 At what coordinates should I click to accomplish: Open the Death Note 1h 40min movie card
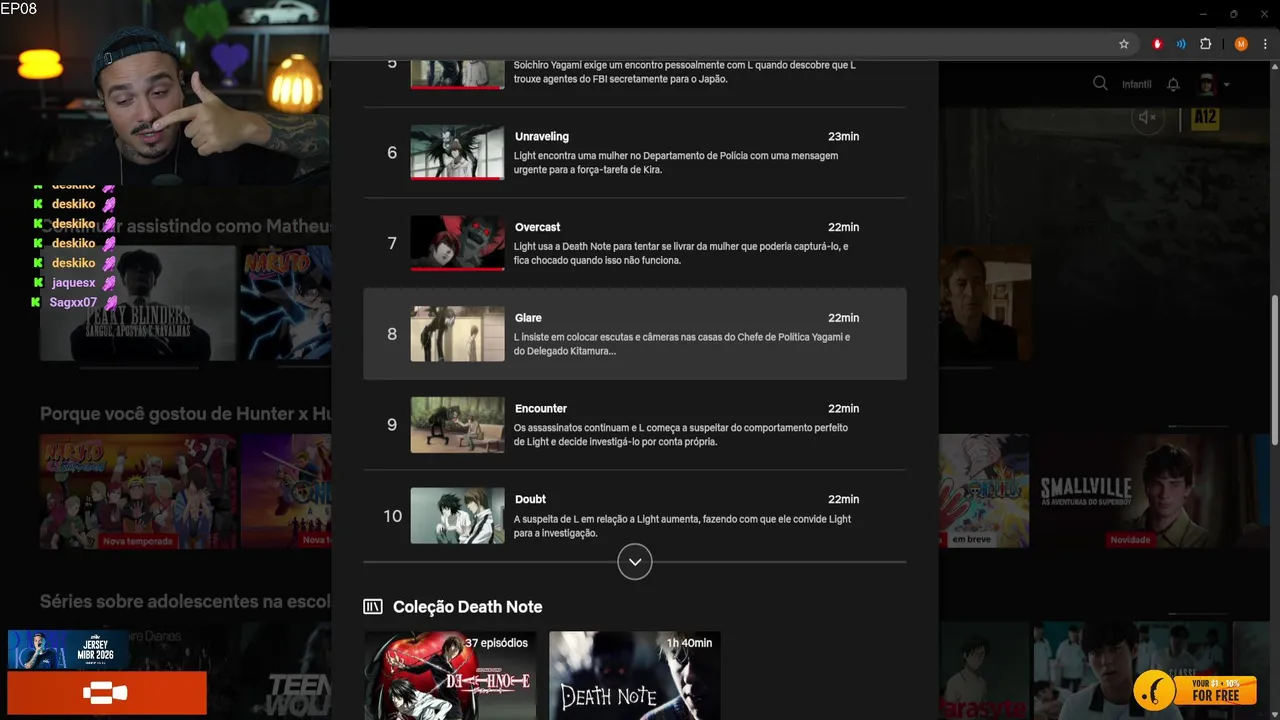(x=635, y=675)
